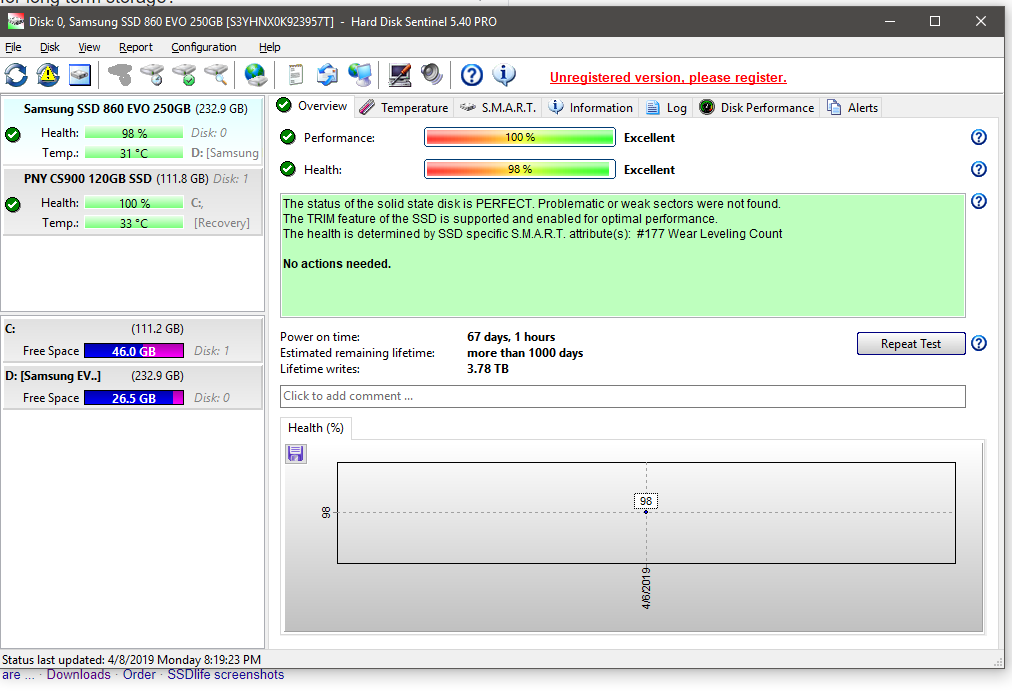
Task: Click the send report email icon
Action: pyautogui.click(x=327, y=75)
